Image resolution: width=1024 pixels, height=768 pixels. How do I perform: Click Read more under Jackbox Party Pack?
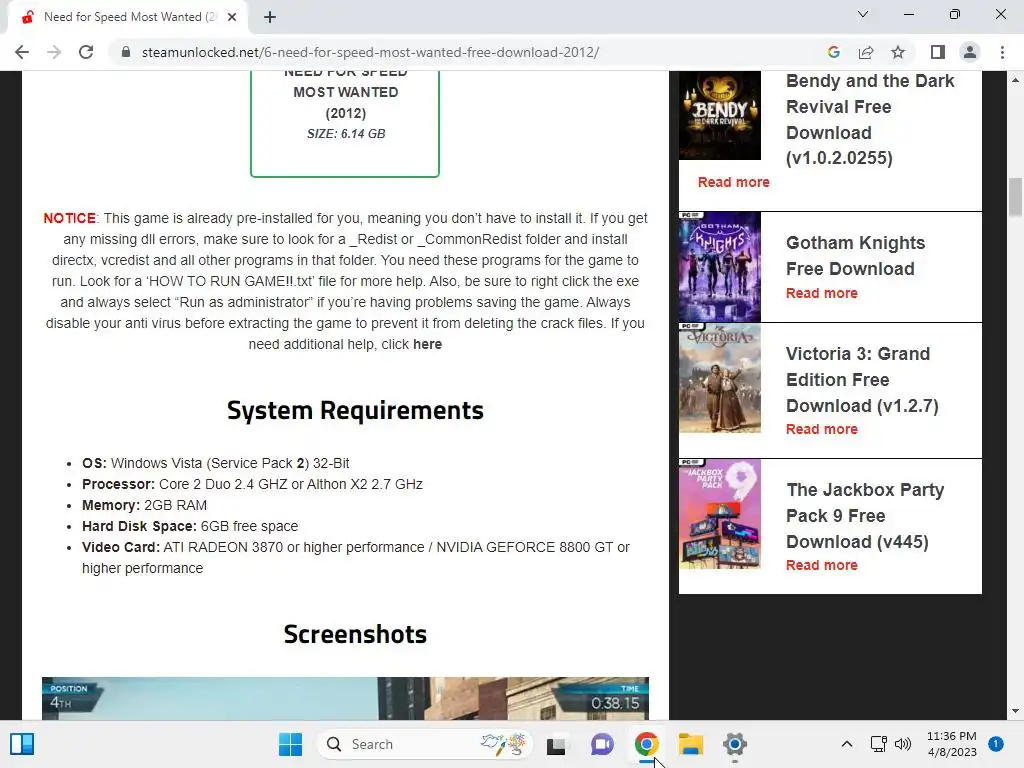click(x=822, y=565)
